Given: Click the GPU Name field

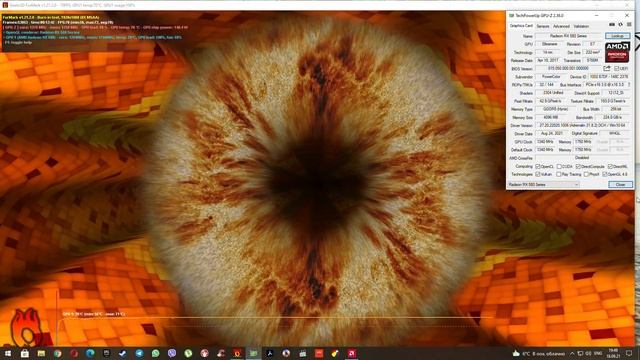Looking at the screenshot, I should 569,36.
